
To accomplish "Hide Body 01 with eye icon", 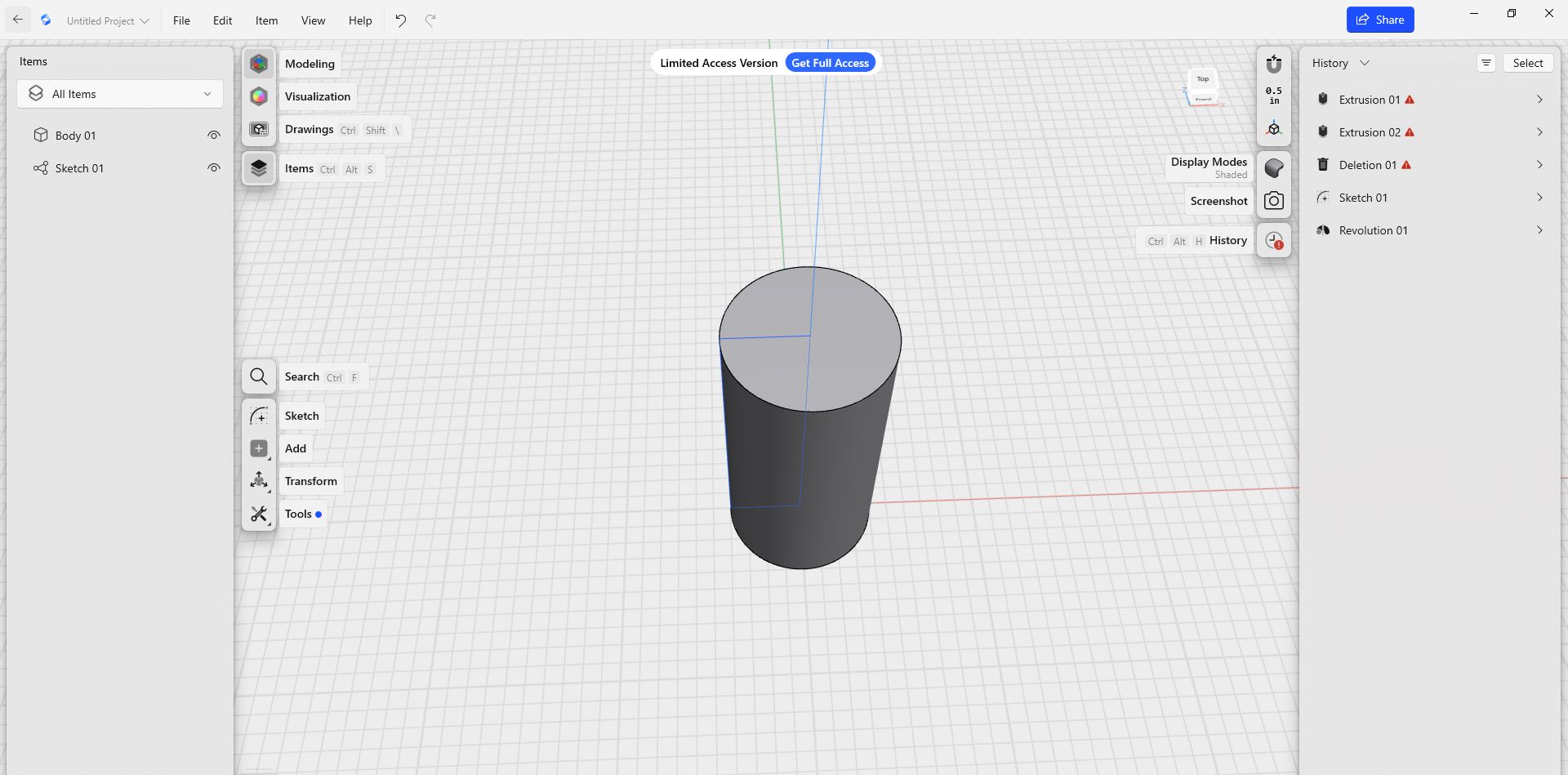I will click(x=214, y=136).
